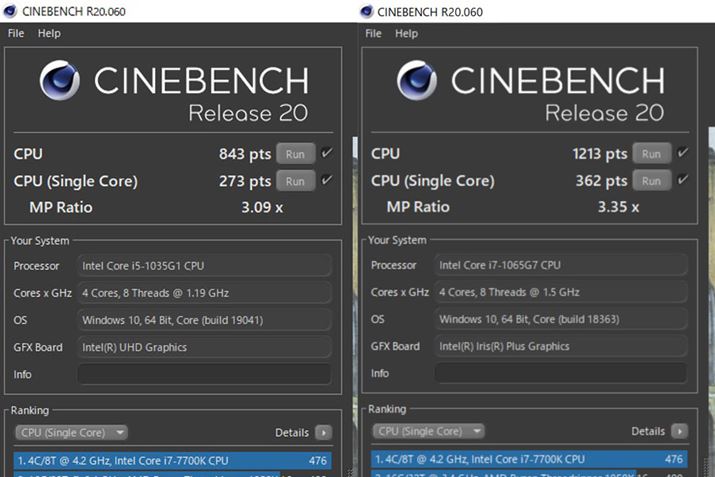Click Intel Core i5-1035G1 CPU processor field
The height and width of the screenshot is (477, 715).
point(204,266)
